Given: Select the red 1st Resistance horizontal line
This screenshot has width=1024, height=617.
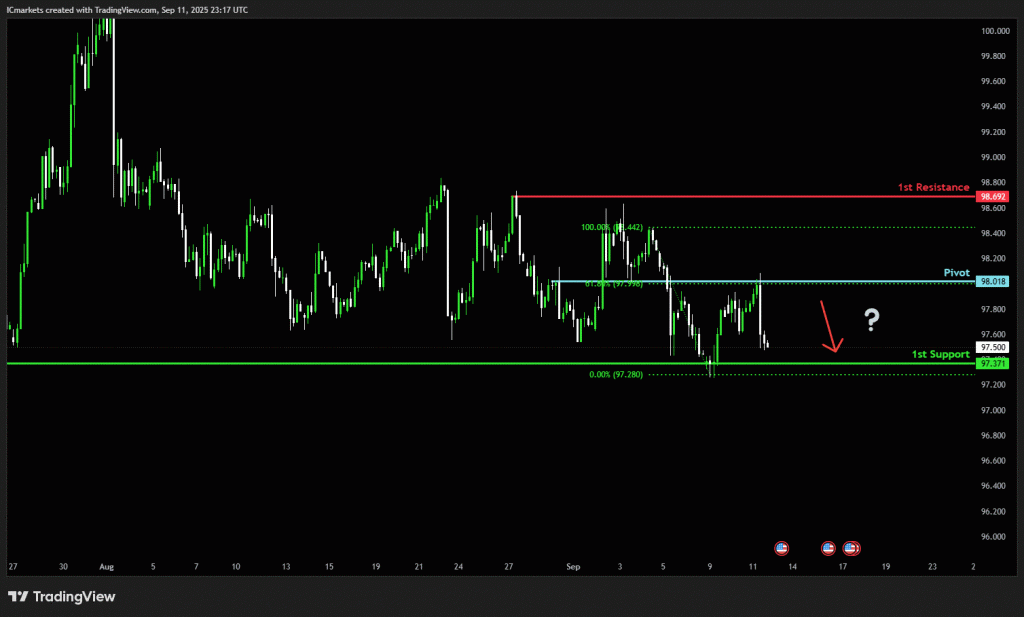Looking at the screenshot, I should pos(744,196).
